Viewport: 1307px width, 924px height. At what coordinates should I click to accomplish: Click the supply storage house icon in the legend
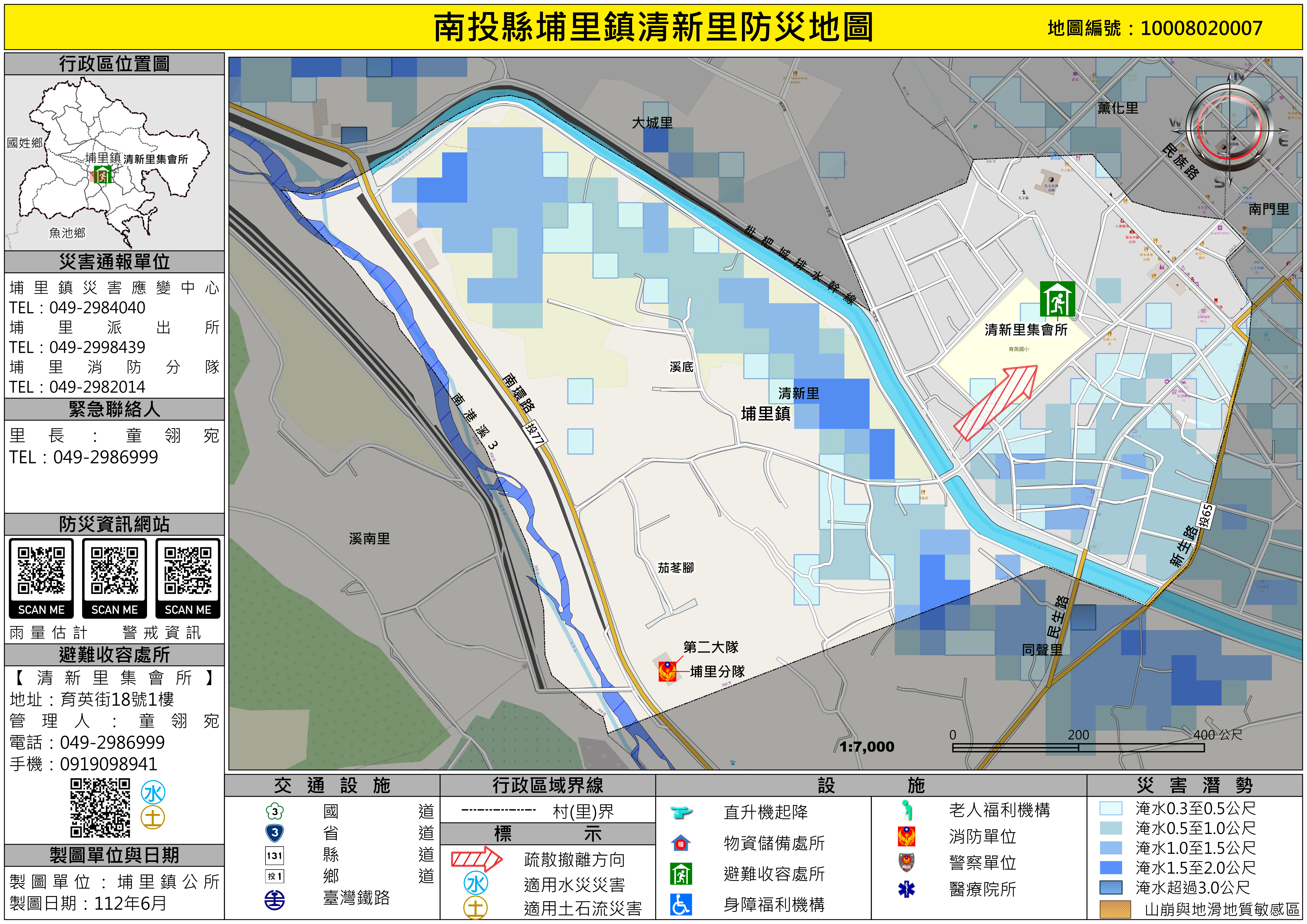(x=681, y=843)
